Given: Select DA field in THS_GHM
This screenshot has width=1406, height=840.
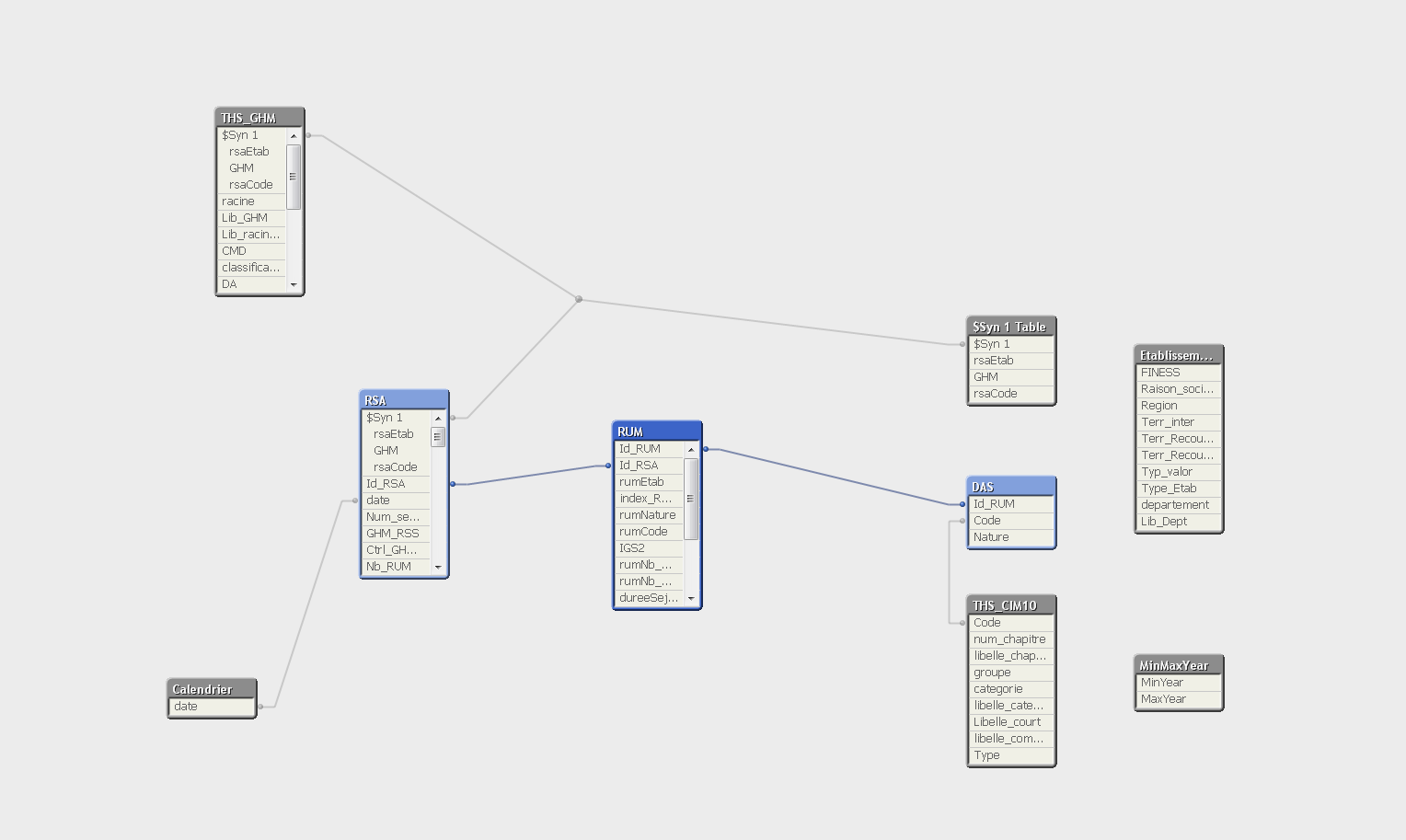Looking at the screenshot, I should coord(251,284).
